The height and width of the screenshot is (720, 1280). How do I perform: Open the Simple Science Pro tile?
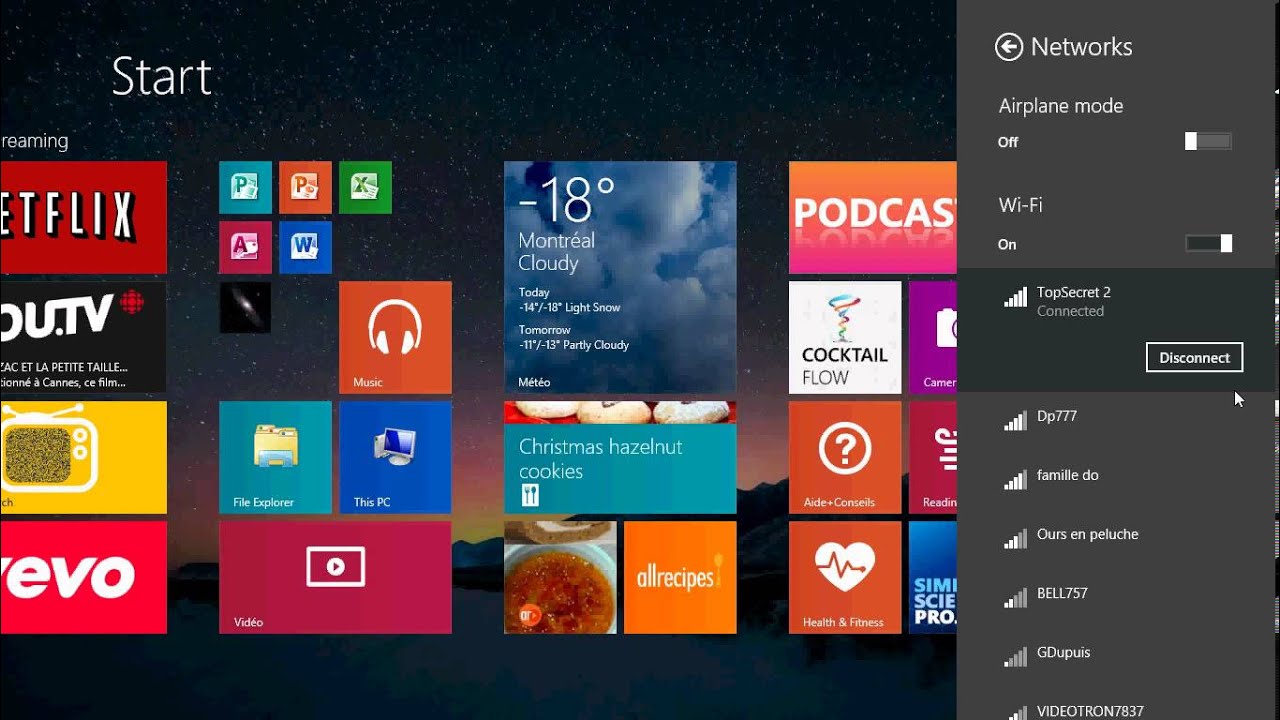[x=933, y=577]
